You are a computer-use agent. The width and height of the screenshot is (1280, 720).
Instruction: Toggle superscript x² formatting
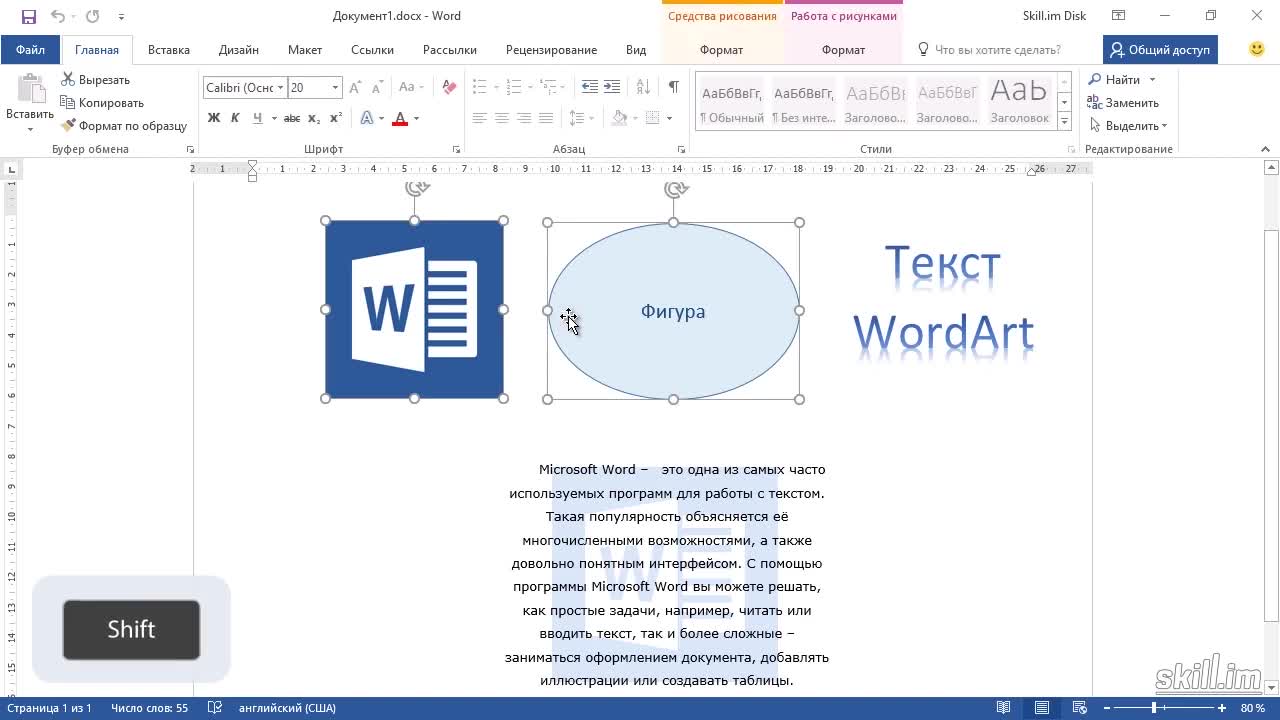(x=336, y=118)
